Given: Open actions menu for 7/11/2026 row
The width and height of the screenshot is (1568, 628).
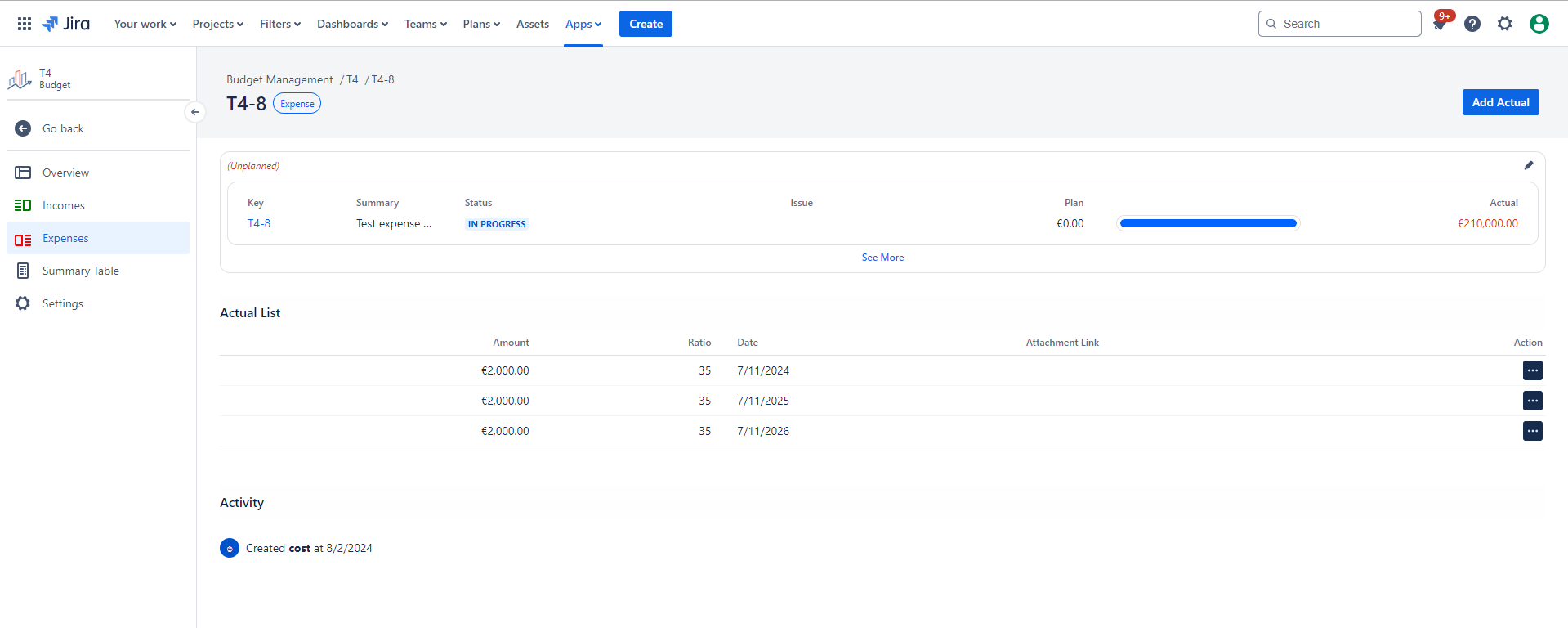Looking at the screenshot, I should pos(1533,431).
